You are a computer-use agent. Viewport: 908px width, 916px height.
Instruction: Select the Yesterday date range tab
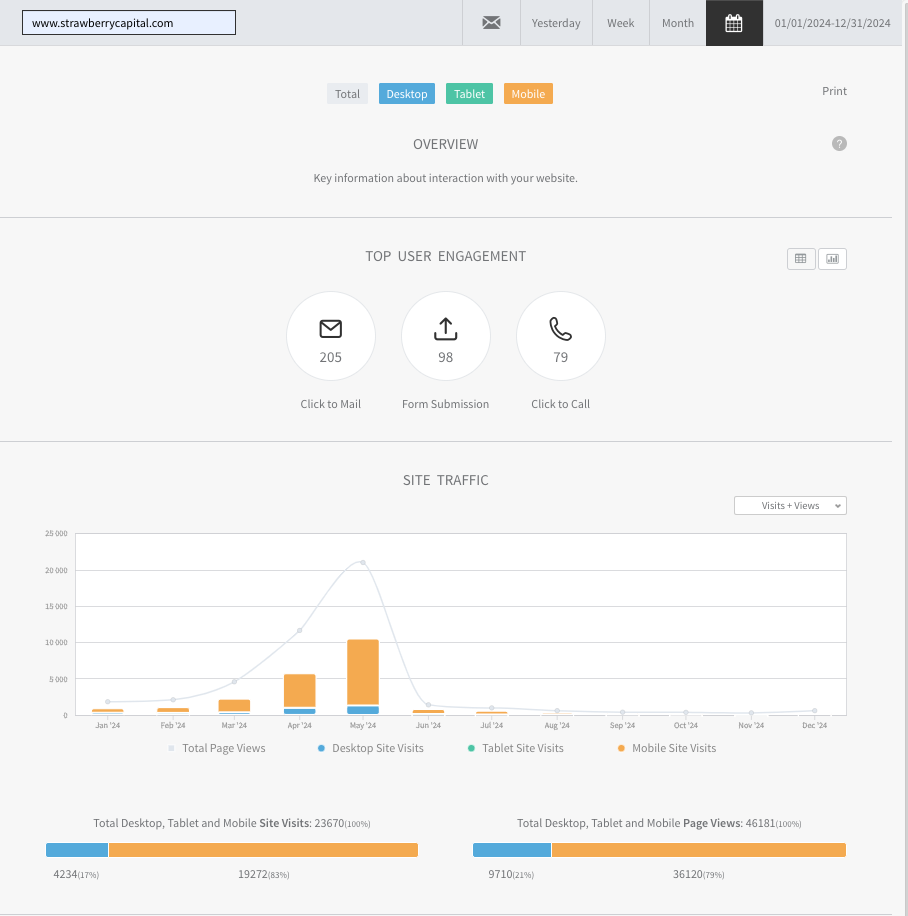[x=556, y=23]
